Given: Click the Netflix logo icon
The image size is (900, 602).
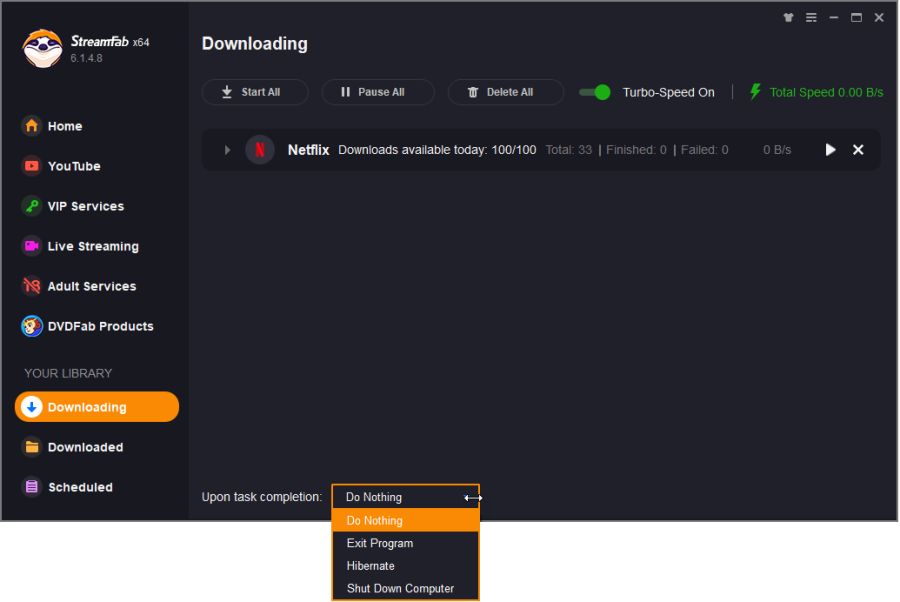Looking at the screenshot, I should click(259, 150).
